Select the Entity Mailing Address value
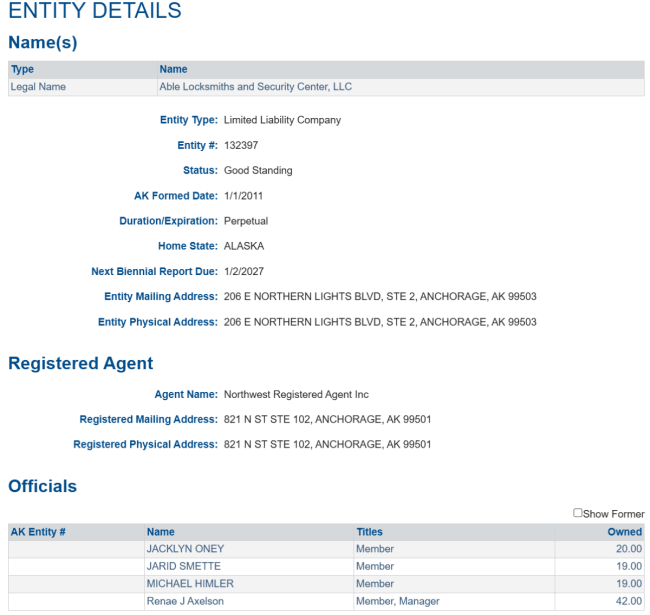This screenshot has width=650, height=615. pyautogui.click(x=380, y=296)
